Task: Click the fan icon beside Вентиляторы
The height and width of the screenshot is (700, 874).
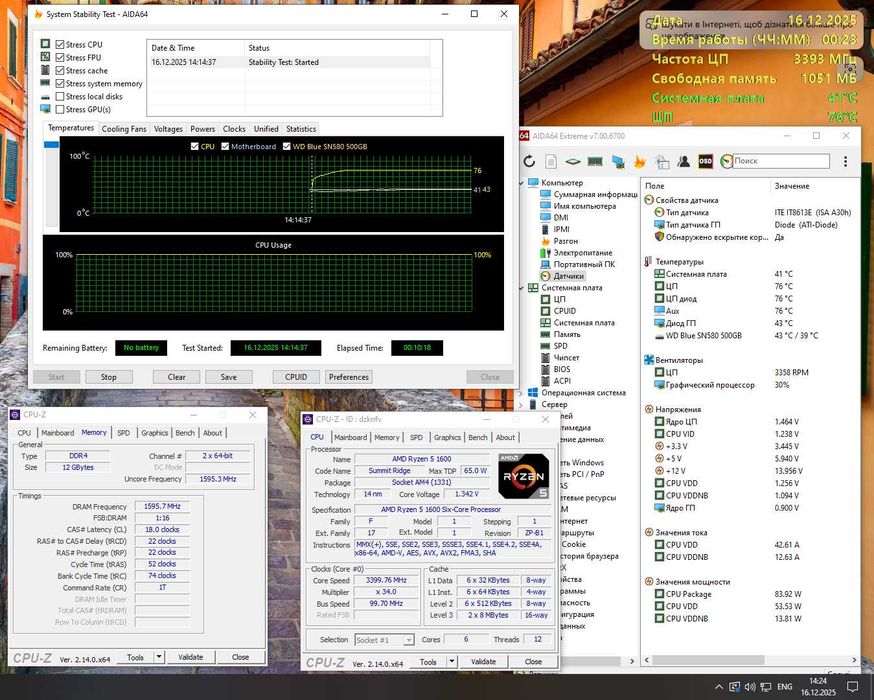Action: click(x=649, y=360)
